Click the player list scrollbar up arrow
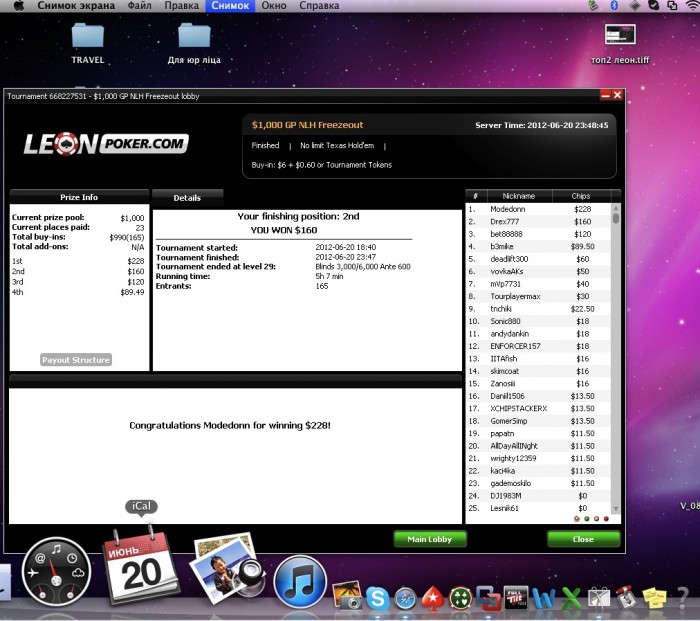Screen dimensions: 700x621 (x=616, y=208)
